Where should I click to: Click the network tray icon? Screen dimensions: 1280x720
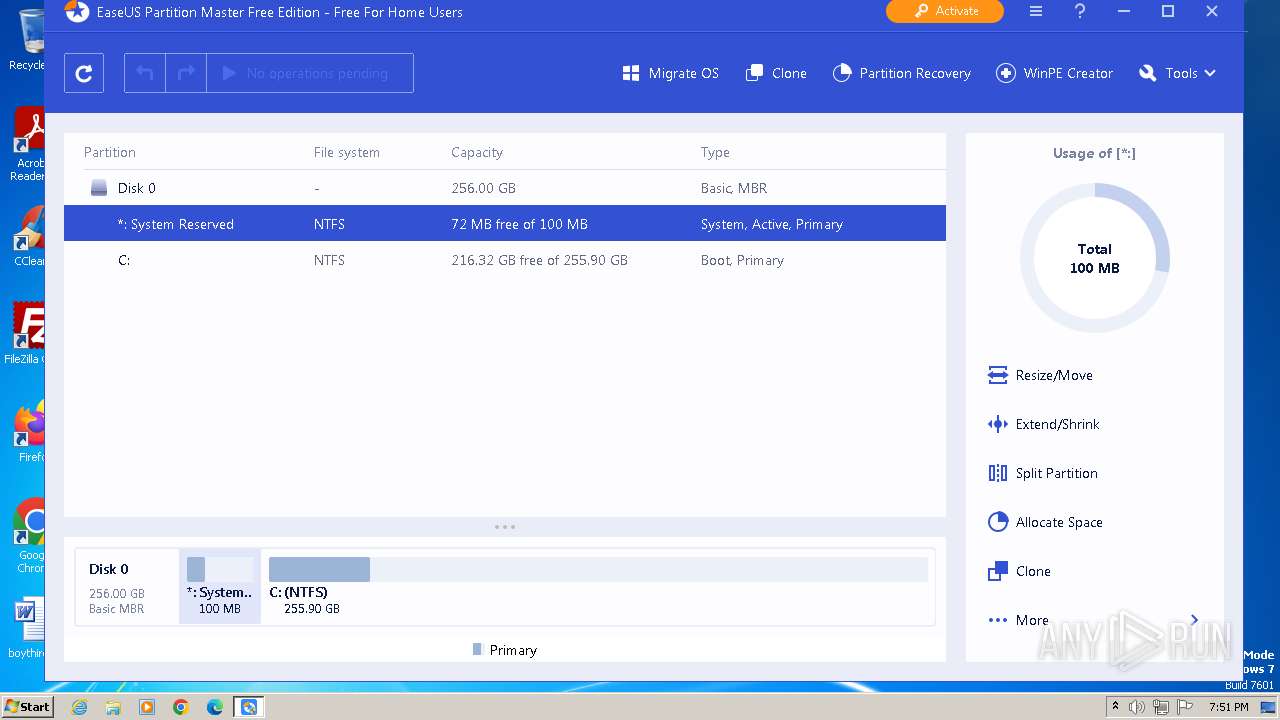(x=1159, y=707)
